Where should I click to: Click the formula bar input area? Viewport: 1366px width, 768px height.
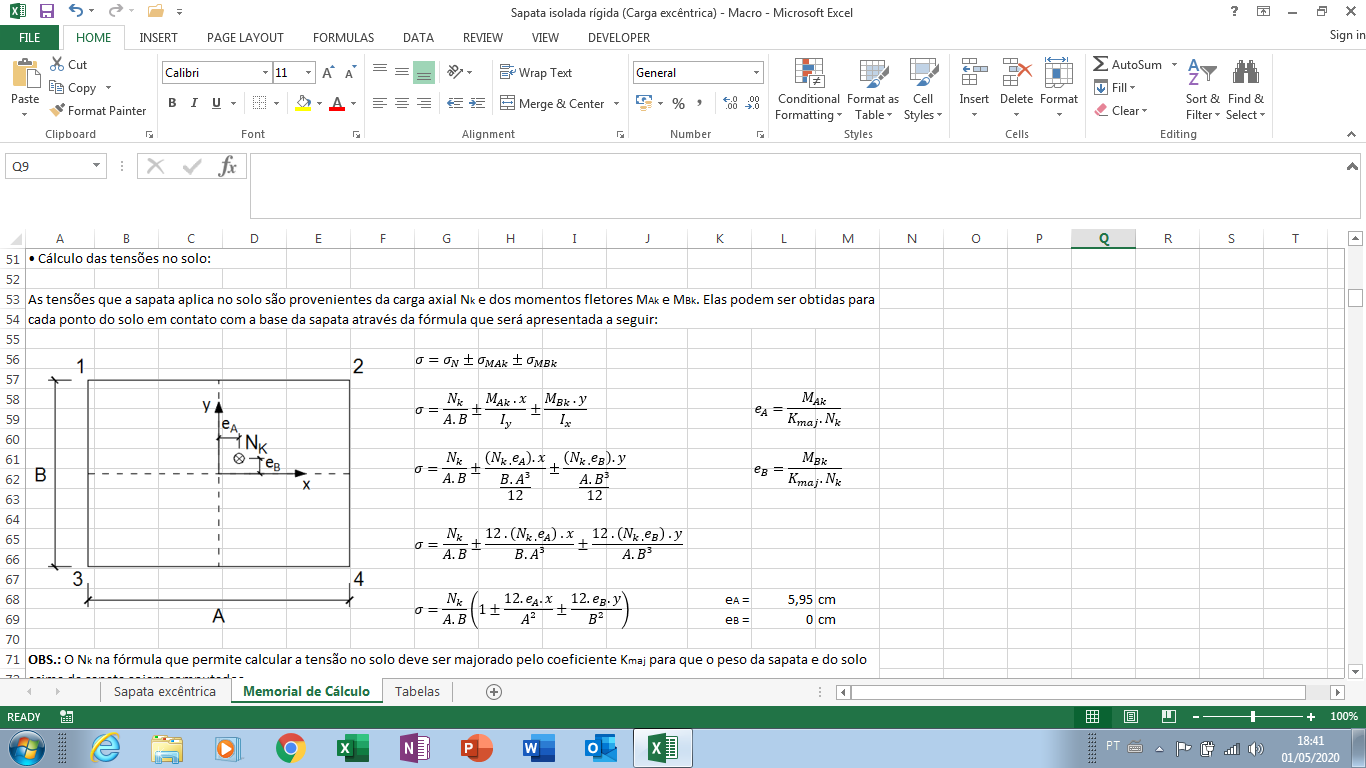tap(804, 185)
